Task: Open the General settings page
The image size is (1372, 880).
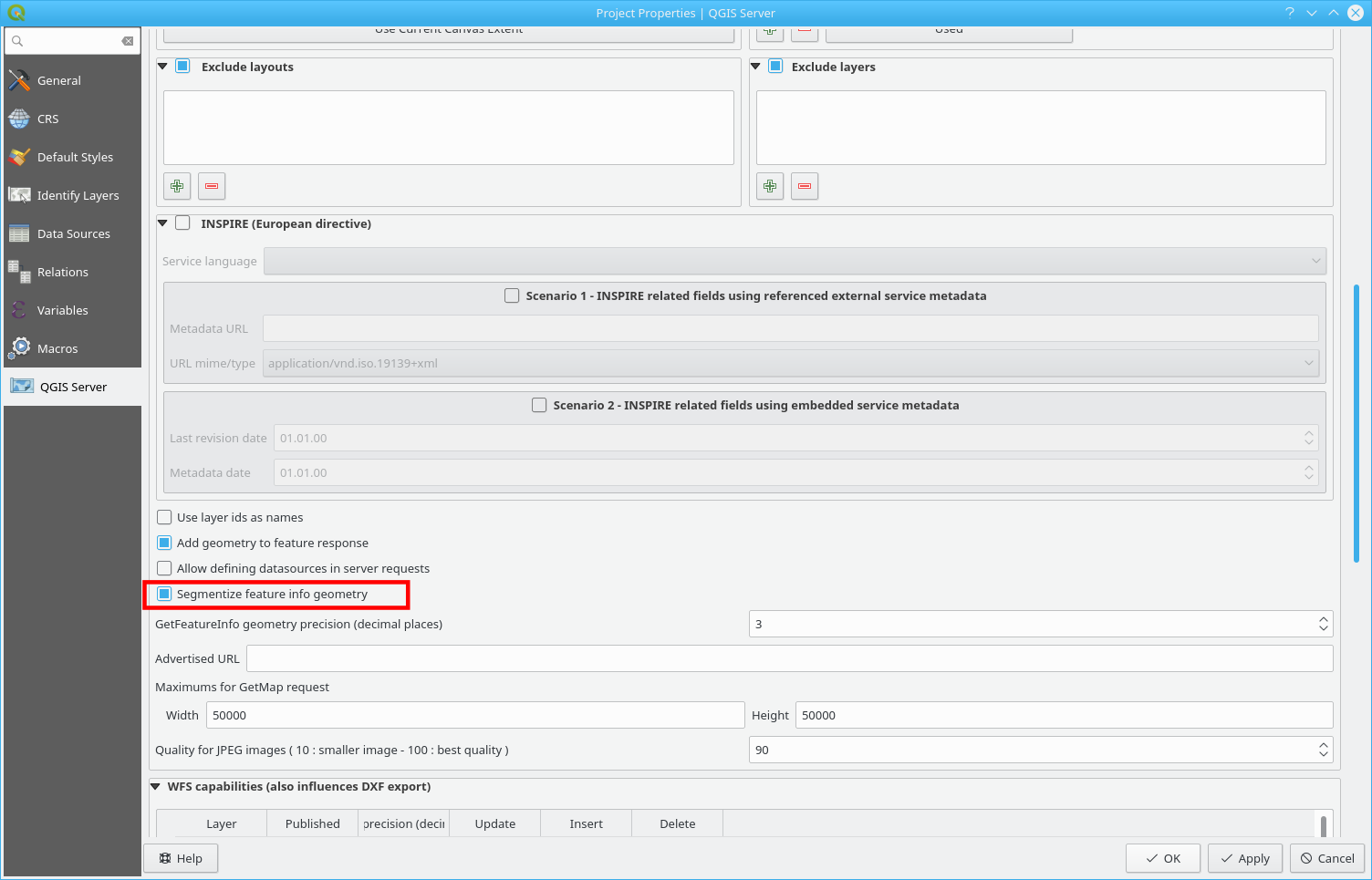Action: click(72, 80)
